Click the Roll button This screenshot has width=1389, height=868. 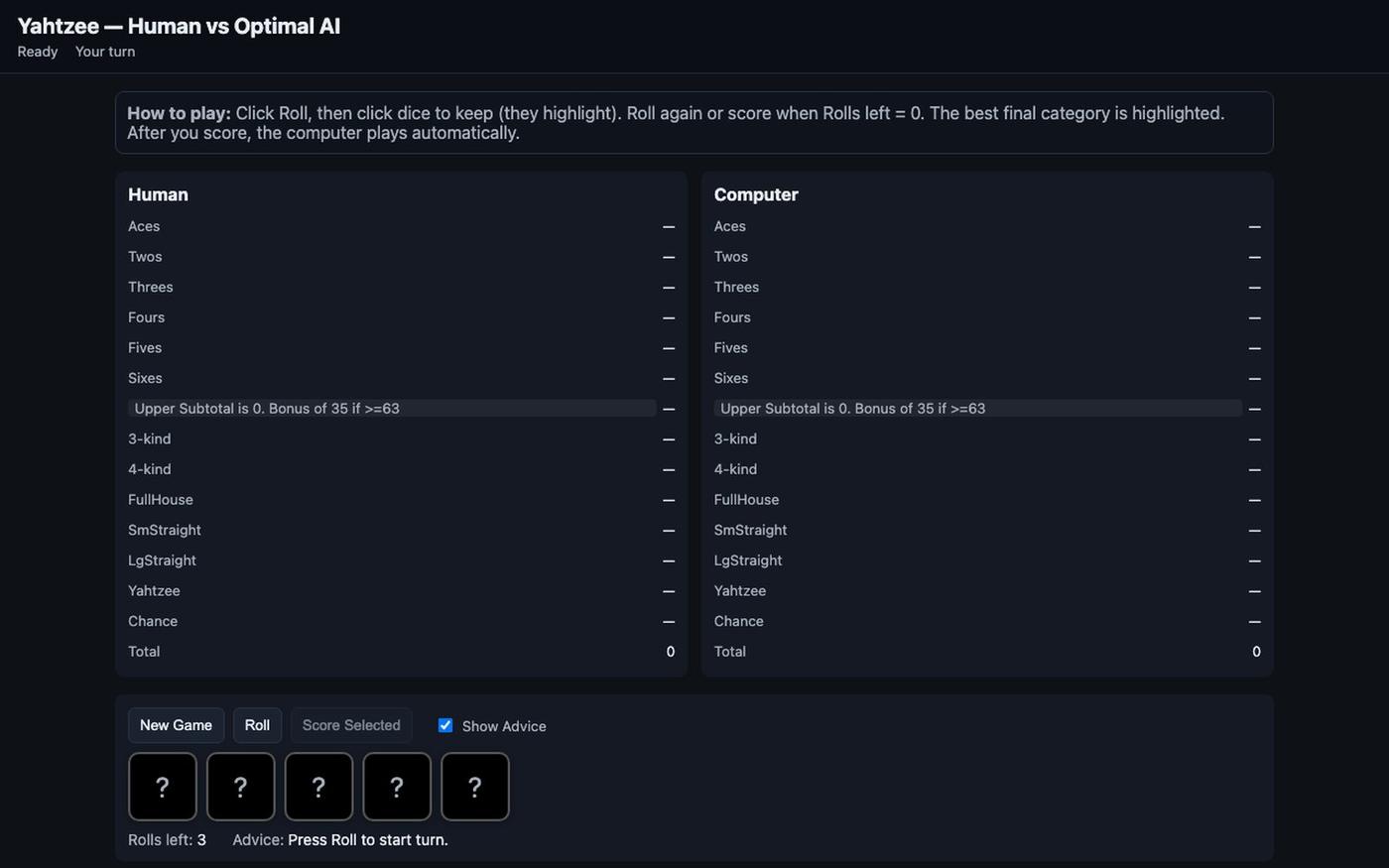[x=257, y=725]
